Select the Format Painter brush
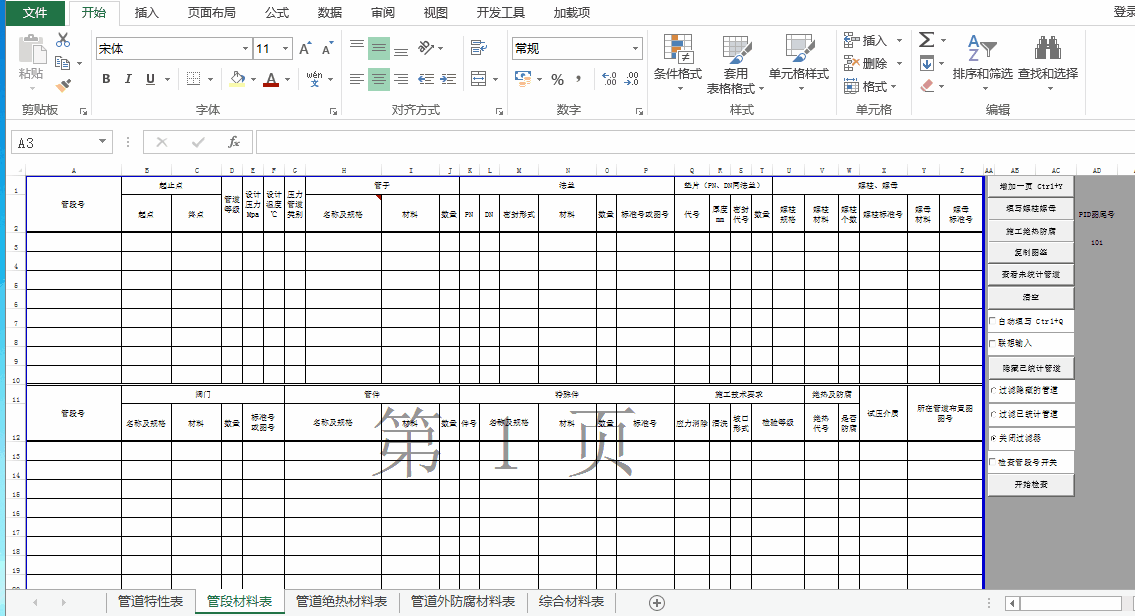1135x616 pixels. 63,86
